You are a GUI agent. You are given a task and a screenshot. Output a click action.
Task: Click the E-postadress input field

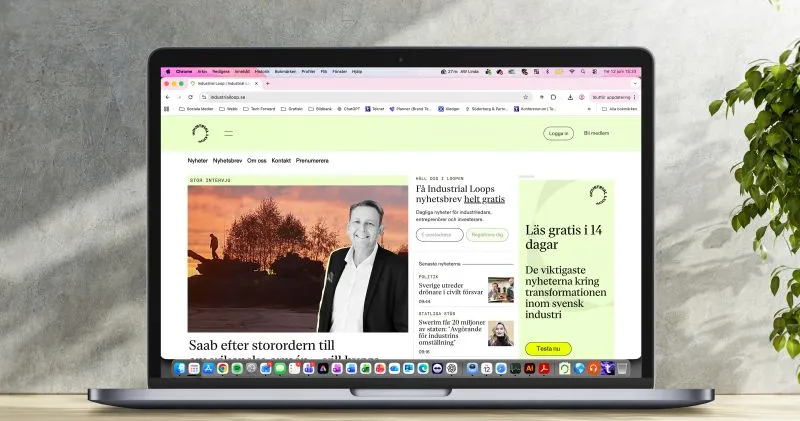[x=439, y=235]
